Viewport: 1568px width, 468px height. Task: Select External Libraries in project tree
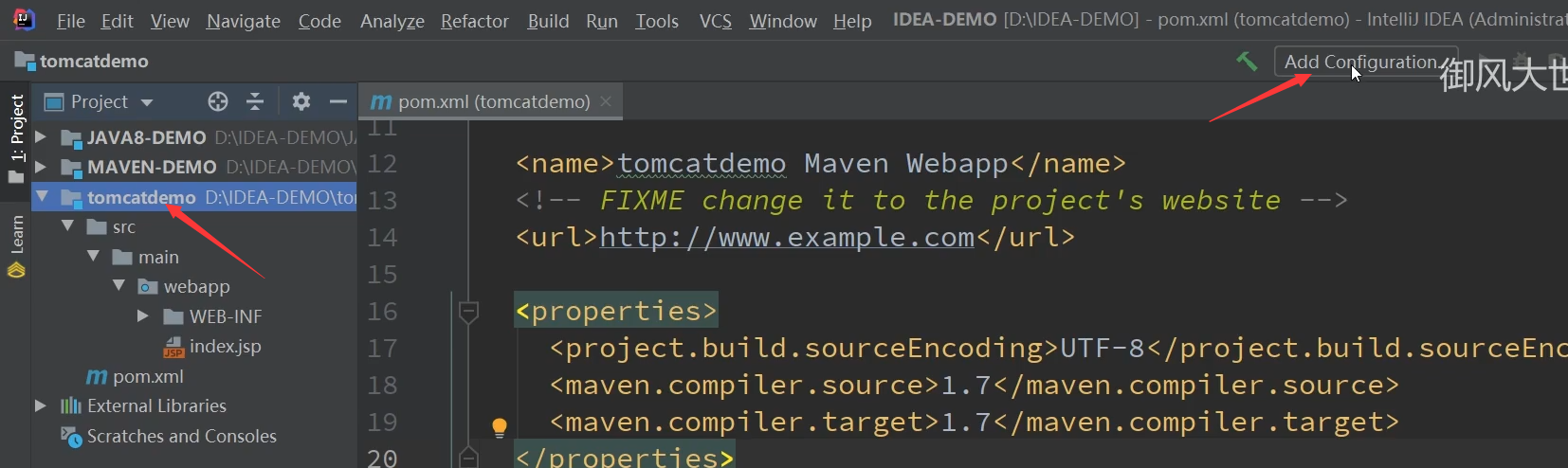point(194,405)
